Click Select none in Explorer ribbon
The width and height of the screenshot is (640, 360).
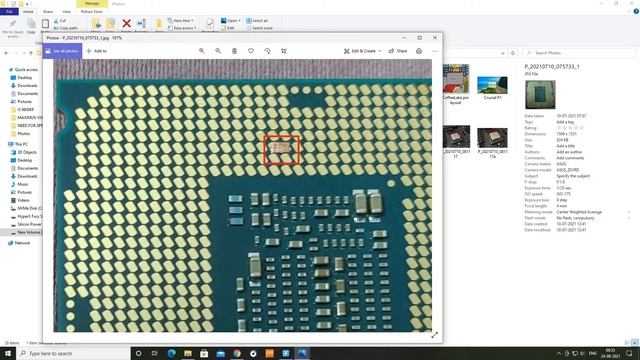click(260, 28)
